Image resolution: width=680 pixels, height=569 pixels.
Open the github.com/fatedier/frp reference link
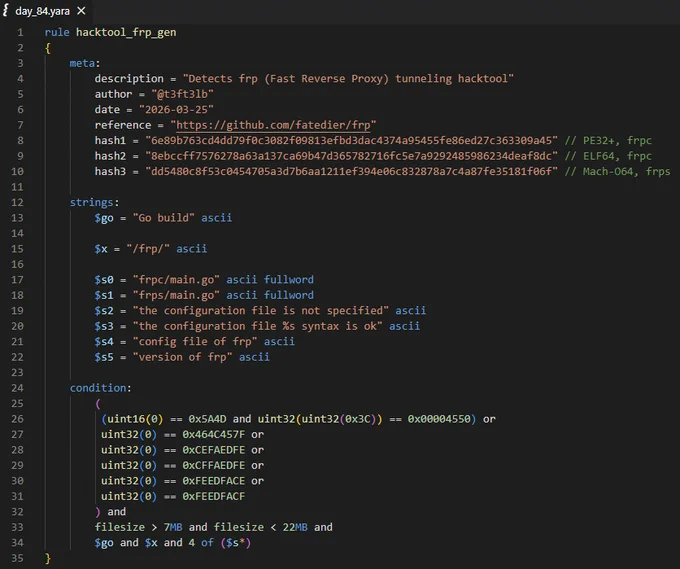pyautogui.click(x=273, y=125)
